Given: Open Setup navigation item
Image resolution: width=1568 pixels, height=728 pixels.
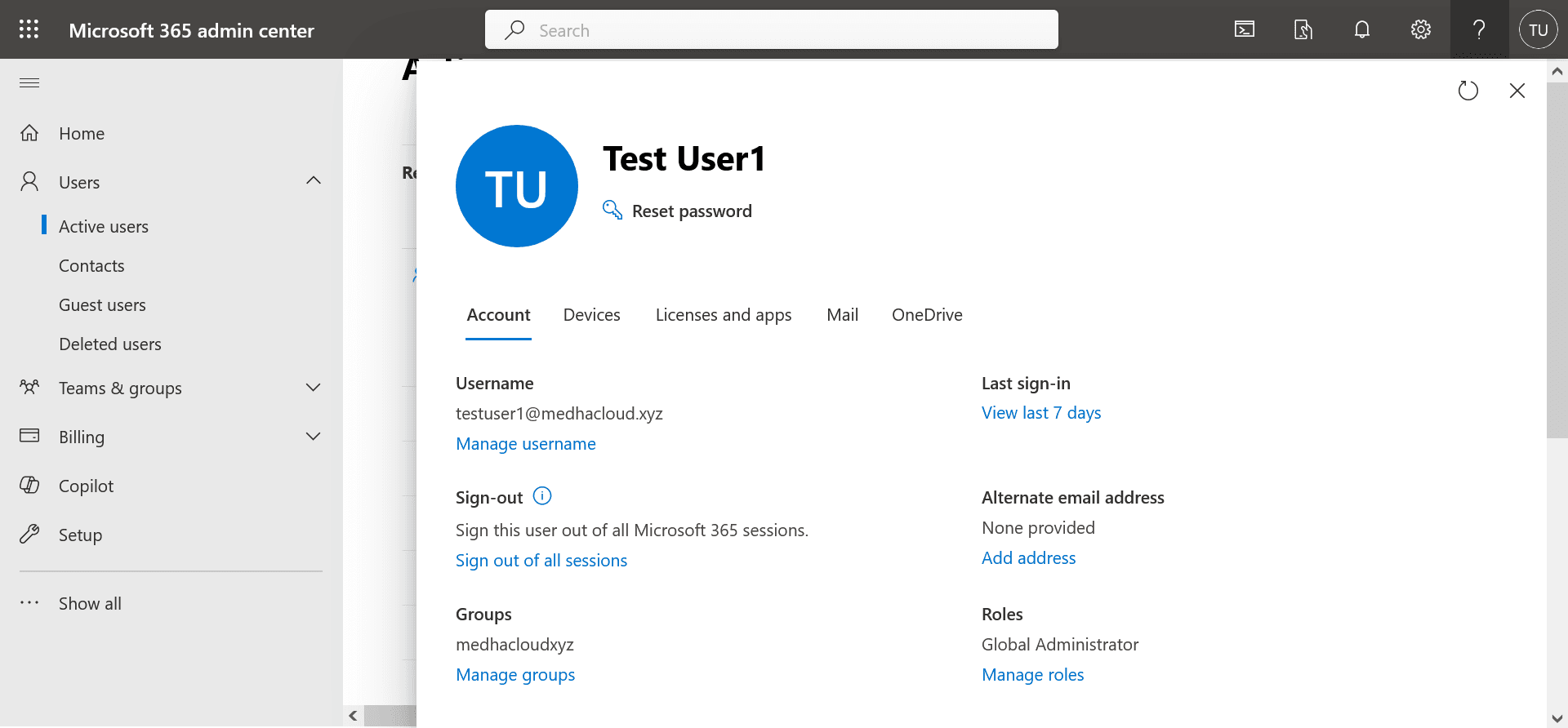Looking at the screenshot, I should pyautogui.click(x=80, y=535).
